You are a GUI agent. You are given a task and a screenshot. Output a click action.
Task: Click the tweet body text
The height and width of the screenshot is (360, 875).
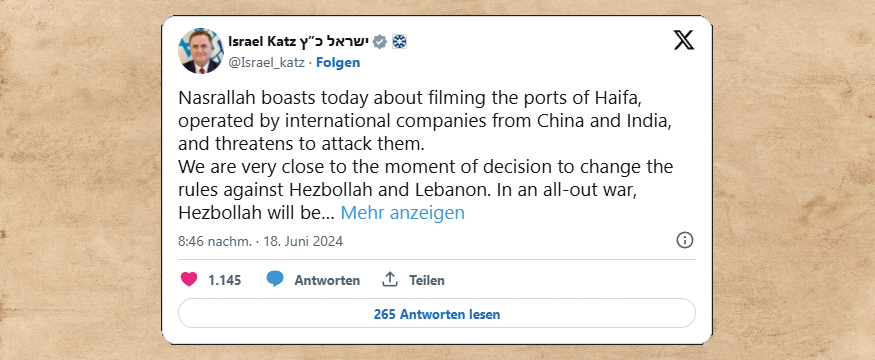426,156
